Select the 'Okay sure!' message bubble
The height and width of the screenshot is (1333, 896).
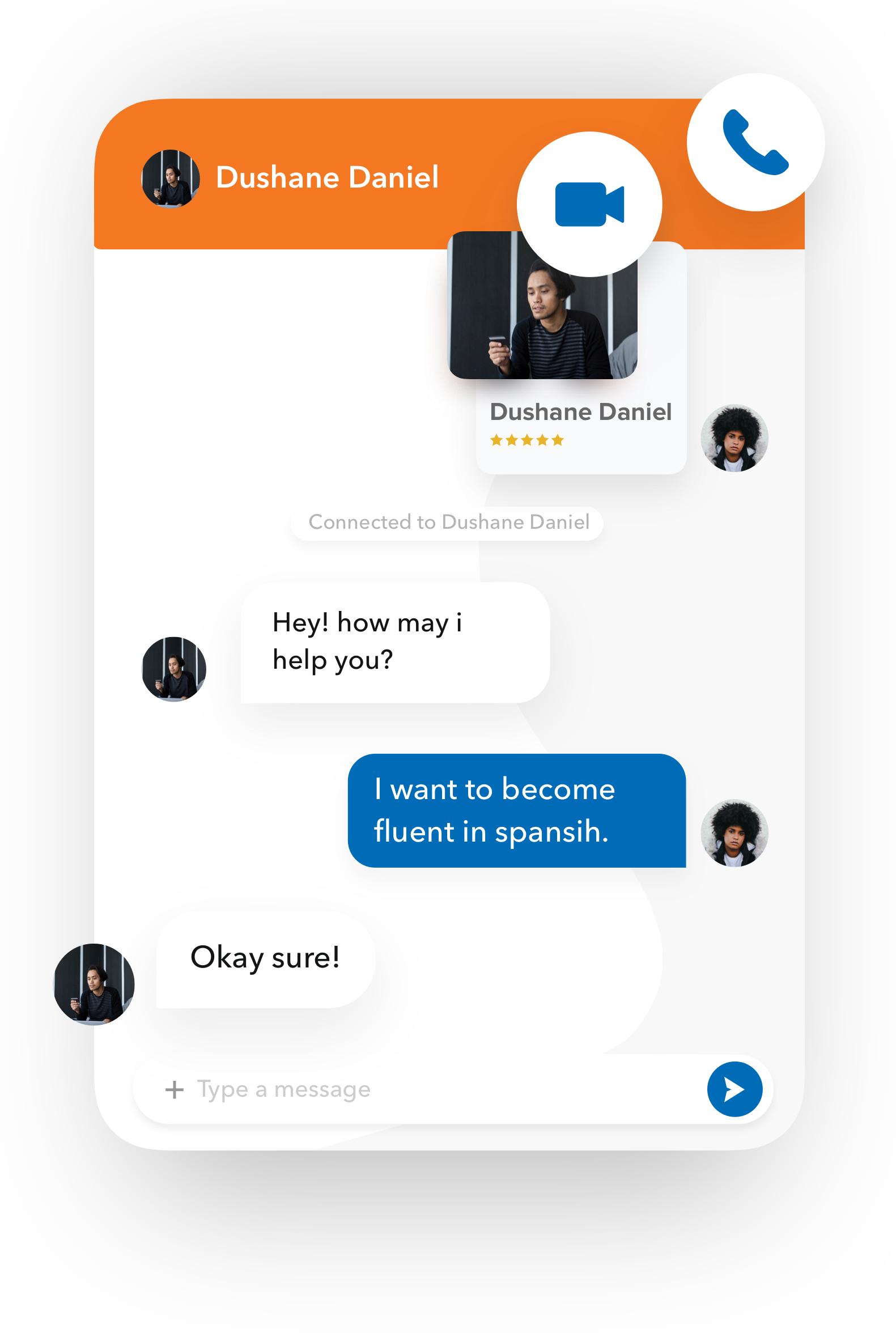pyautogui.click(x=265, y=959)
